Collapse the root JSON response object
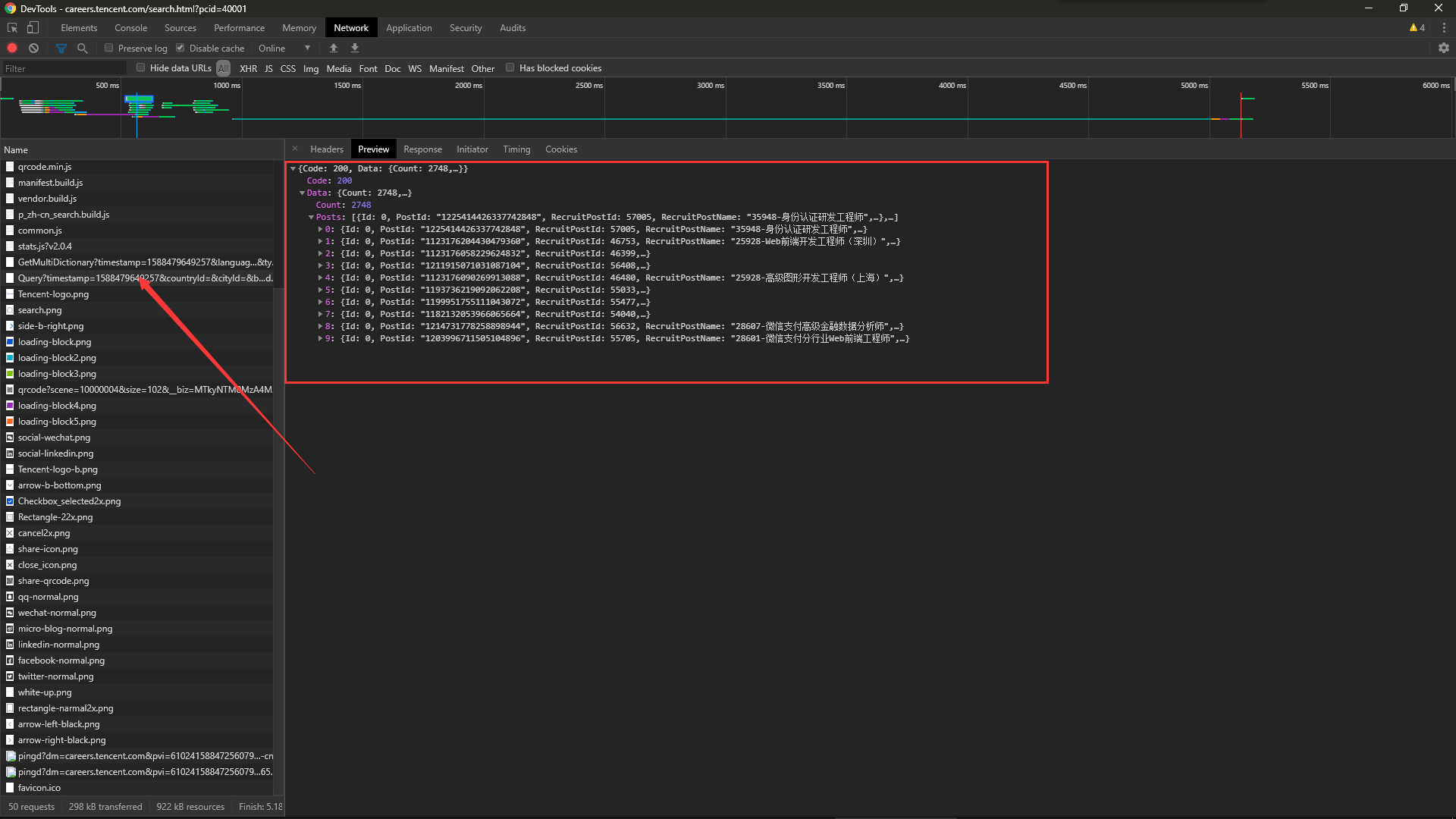 (293, 169)
